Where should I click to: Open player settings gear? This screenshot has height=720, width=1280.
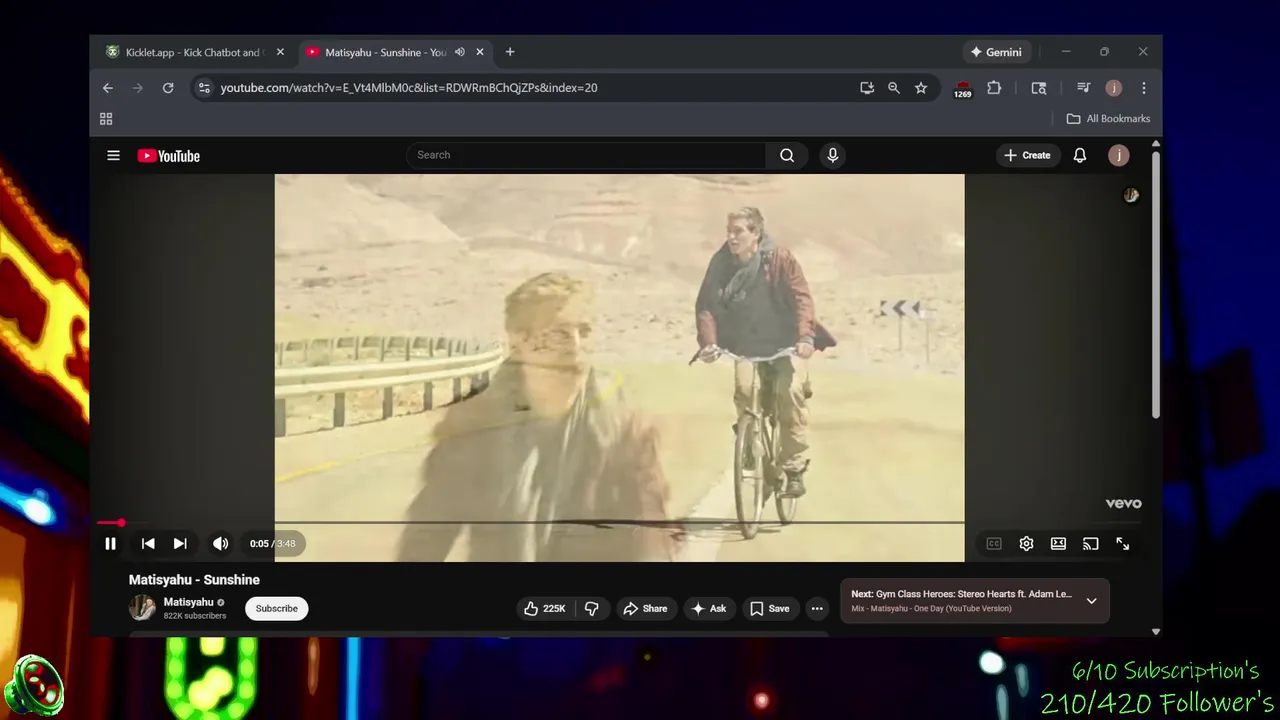[1026, 543]
